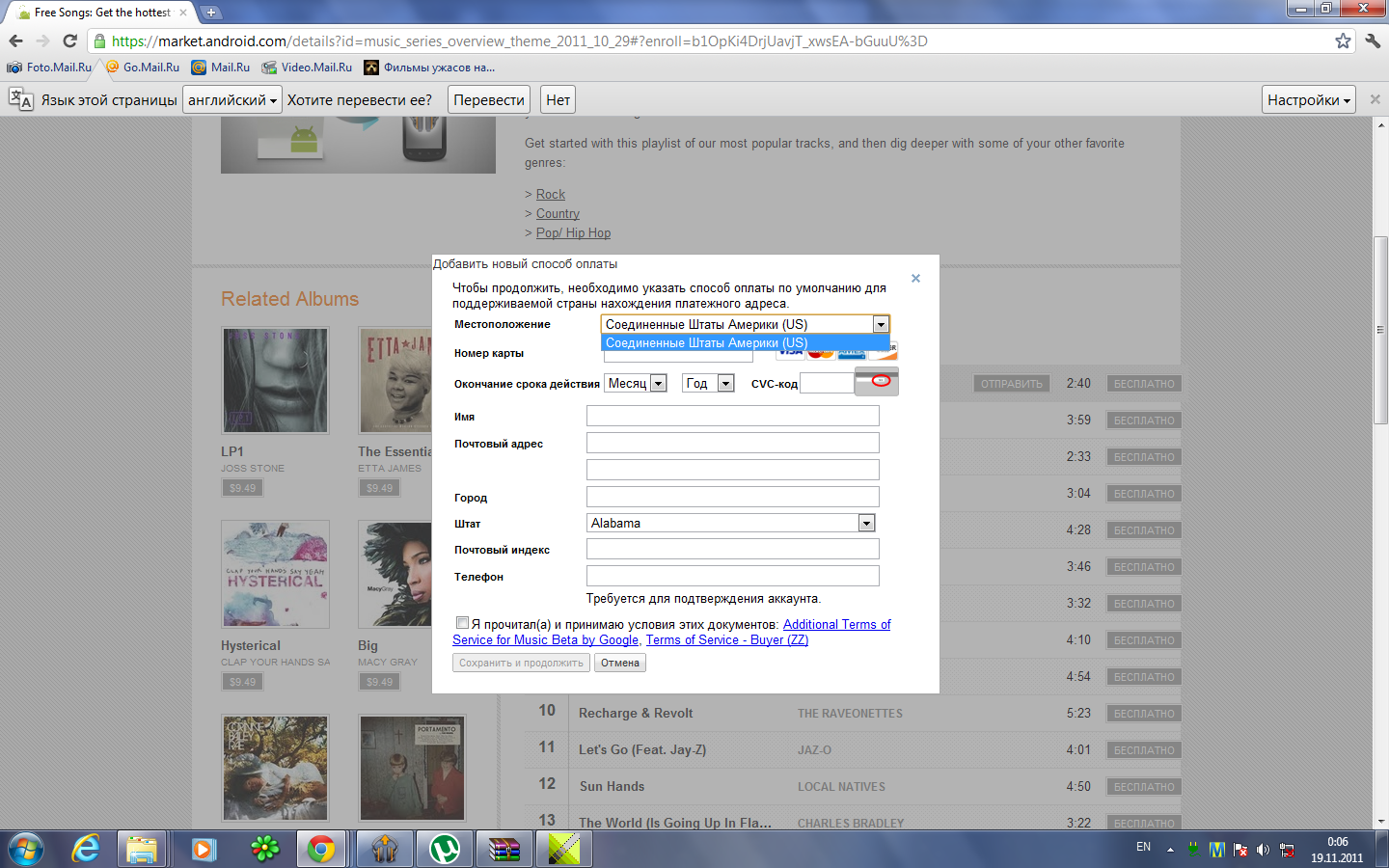Image resolution: width=1389 pixels, height=868 pixels.
Task: Focus the 'Имя' name field
Action: pyautogui.click(x=733, y=416)
